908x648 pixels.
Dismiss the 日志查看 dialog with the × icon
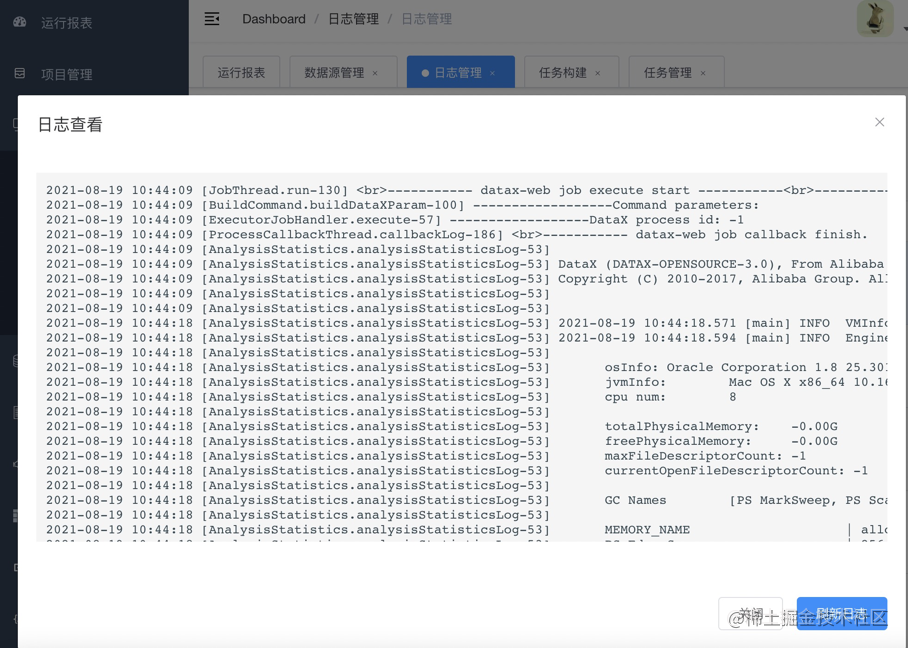point(879,122)
